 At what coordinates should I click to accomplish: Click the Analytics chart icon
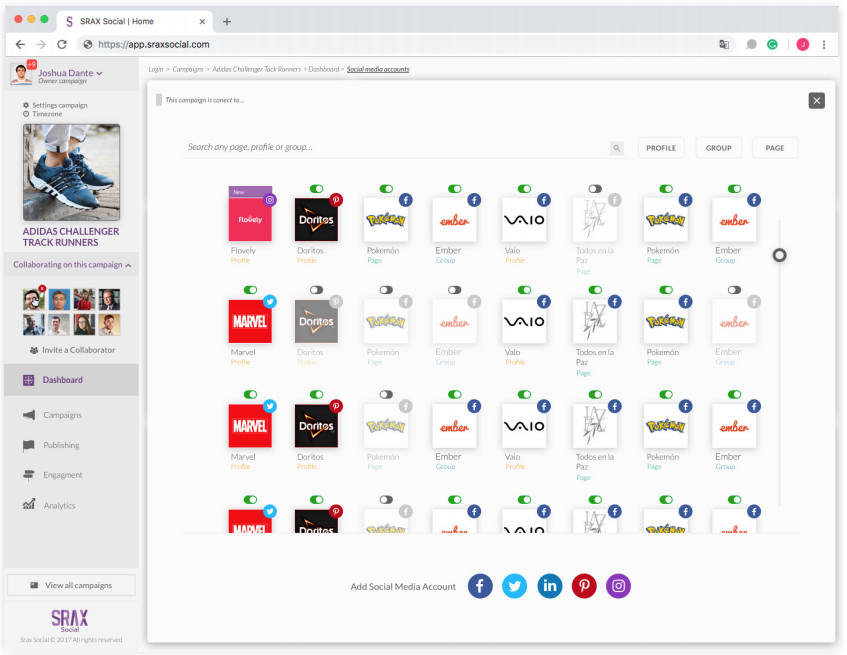[x=29, y=504]
